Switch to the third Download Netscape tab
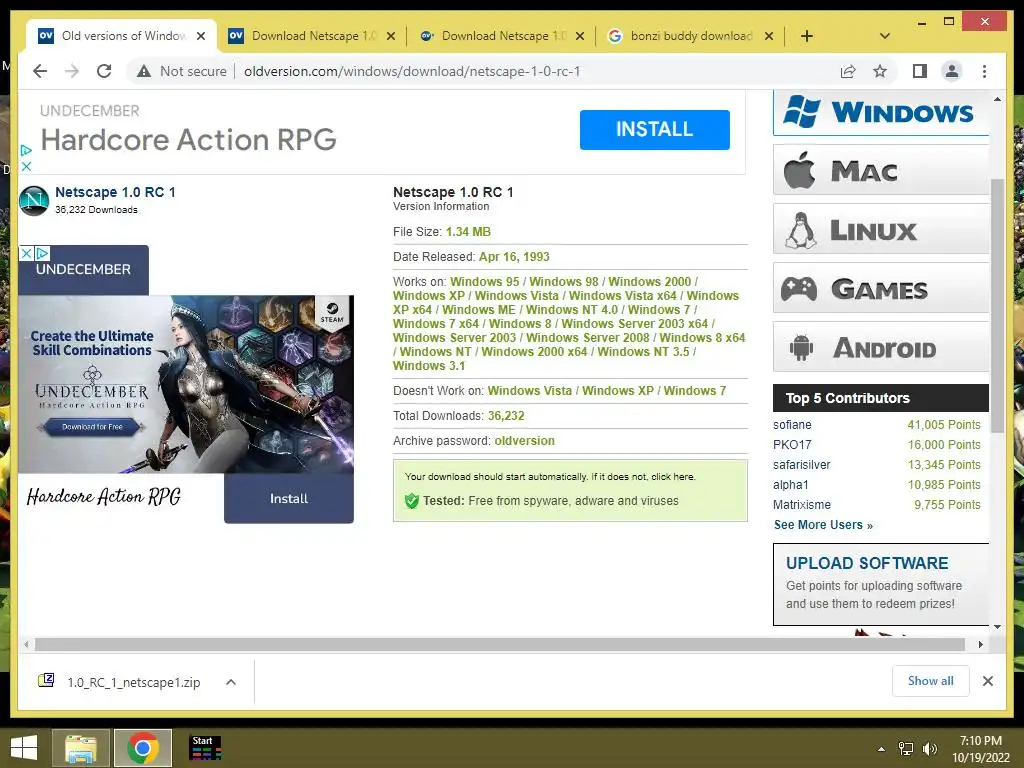1024x768 pixels. point(501,36)
